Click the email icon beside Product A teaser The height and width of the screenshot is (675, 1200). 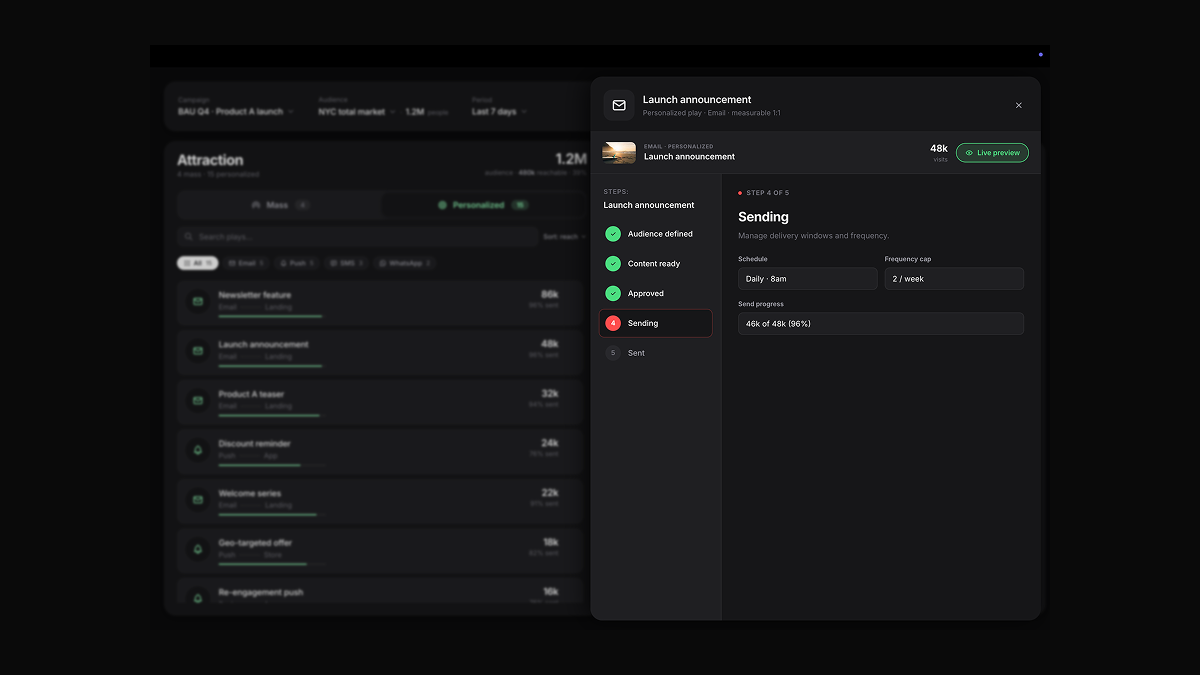(x=198, y=400)
